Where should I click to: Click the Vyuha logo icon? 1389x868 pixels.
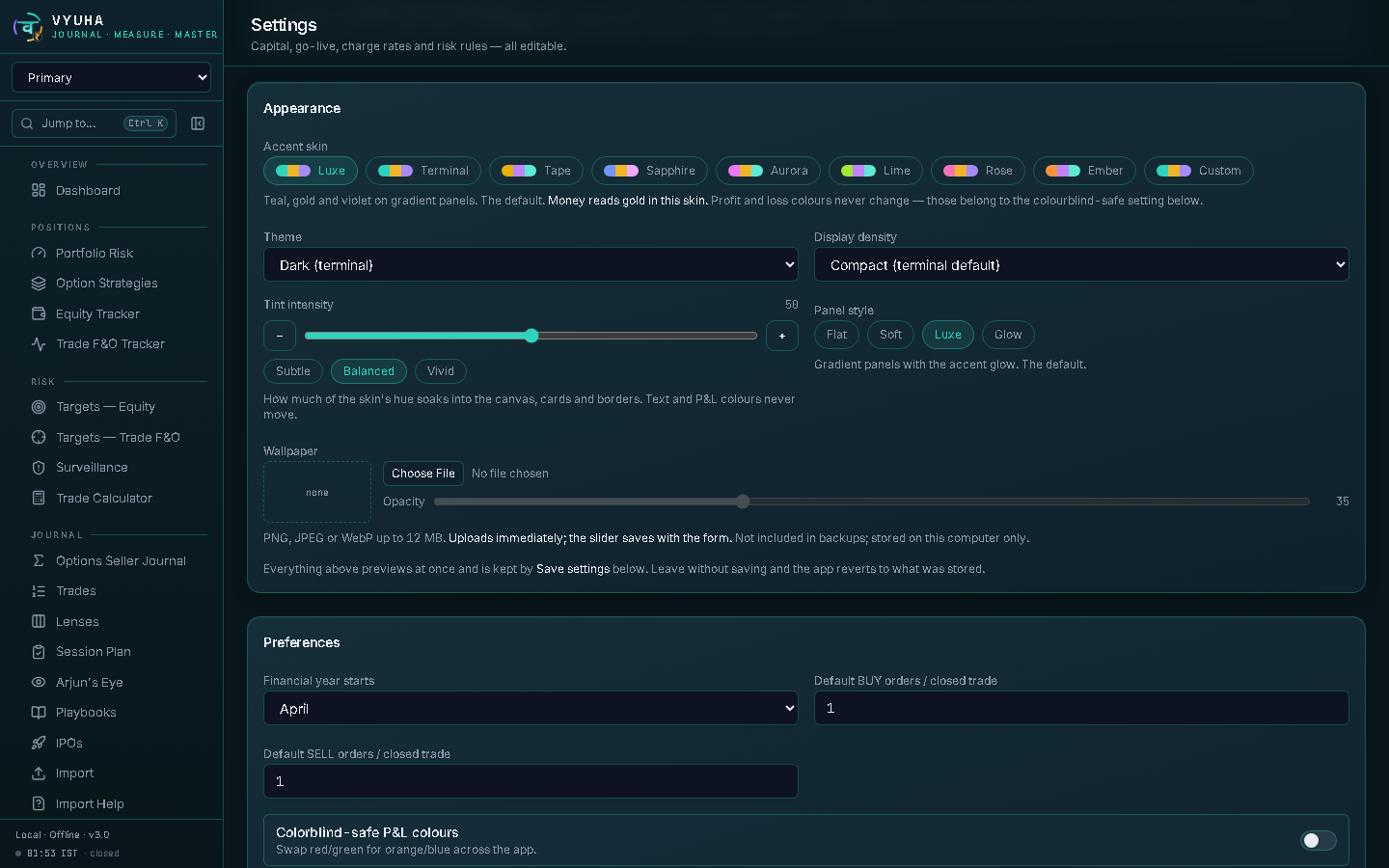point(28,26)
